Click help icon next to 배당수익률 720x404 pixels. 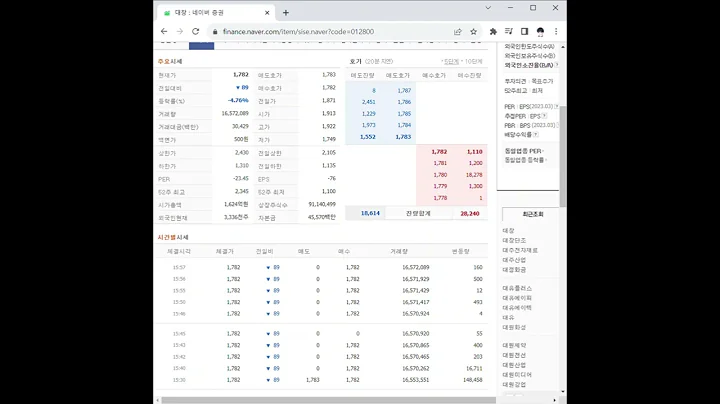536,135
